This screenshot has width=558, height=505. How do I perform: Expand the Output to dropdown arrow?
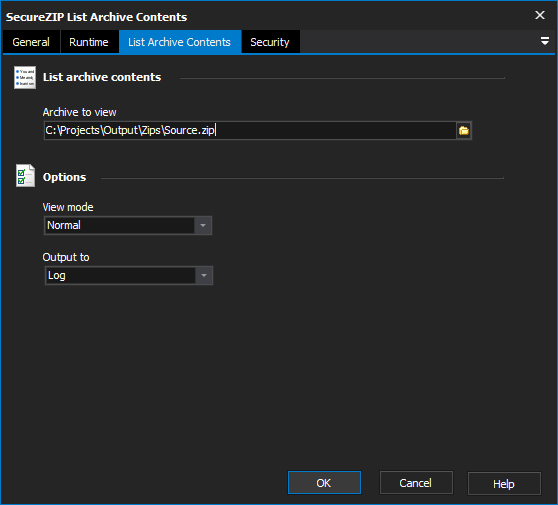(204, 275)
